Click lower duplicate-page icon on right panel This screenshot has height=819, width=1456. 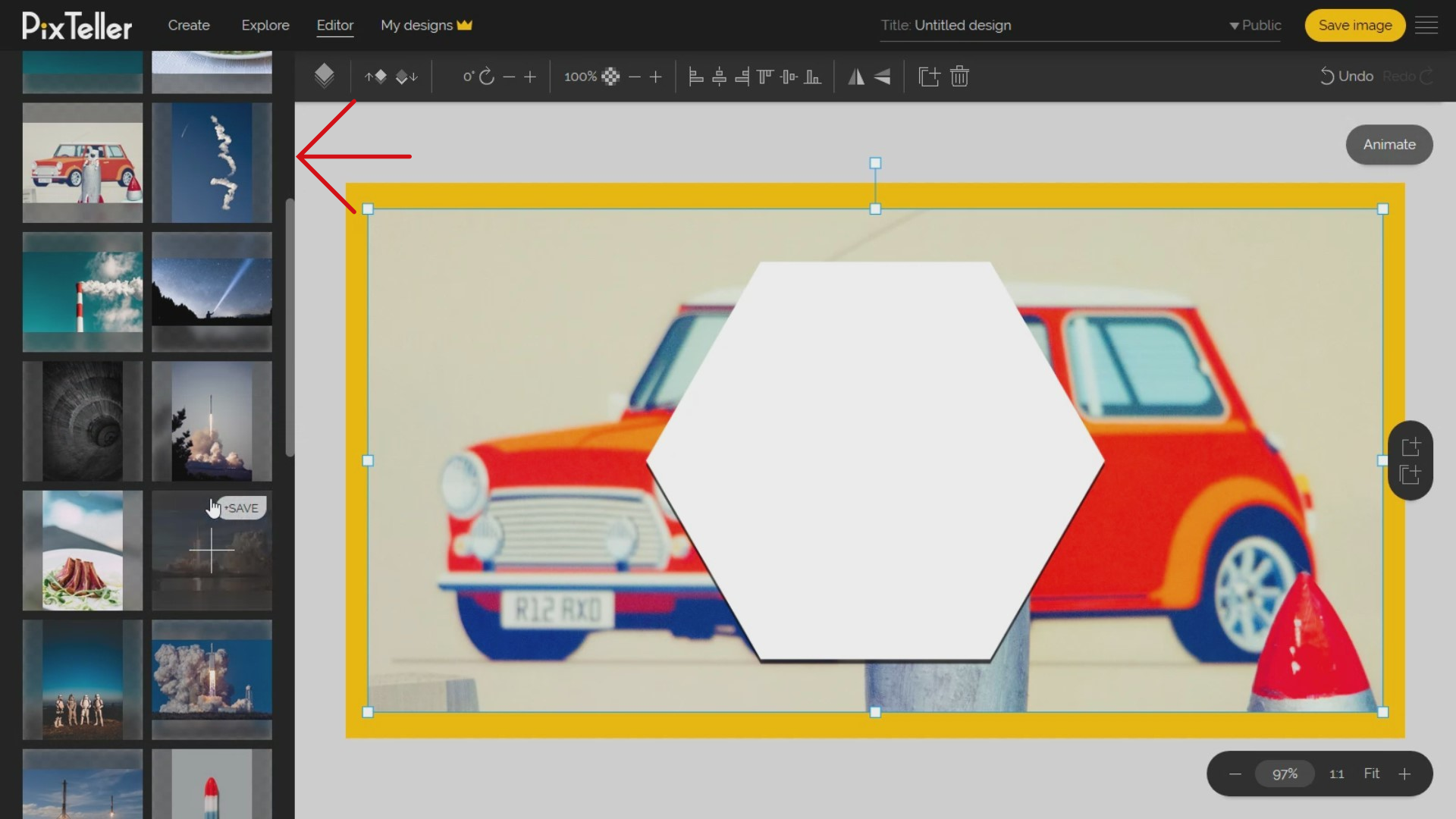[x=1410, y=475]
